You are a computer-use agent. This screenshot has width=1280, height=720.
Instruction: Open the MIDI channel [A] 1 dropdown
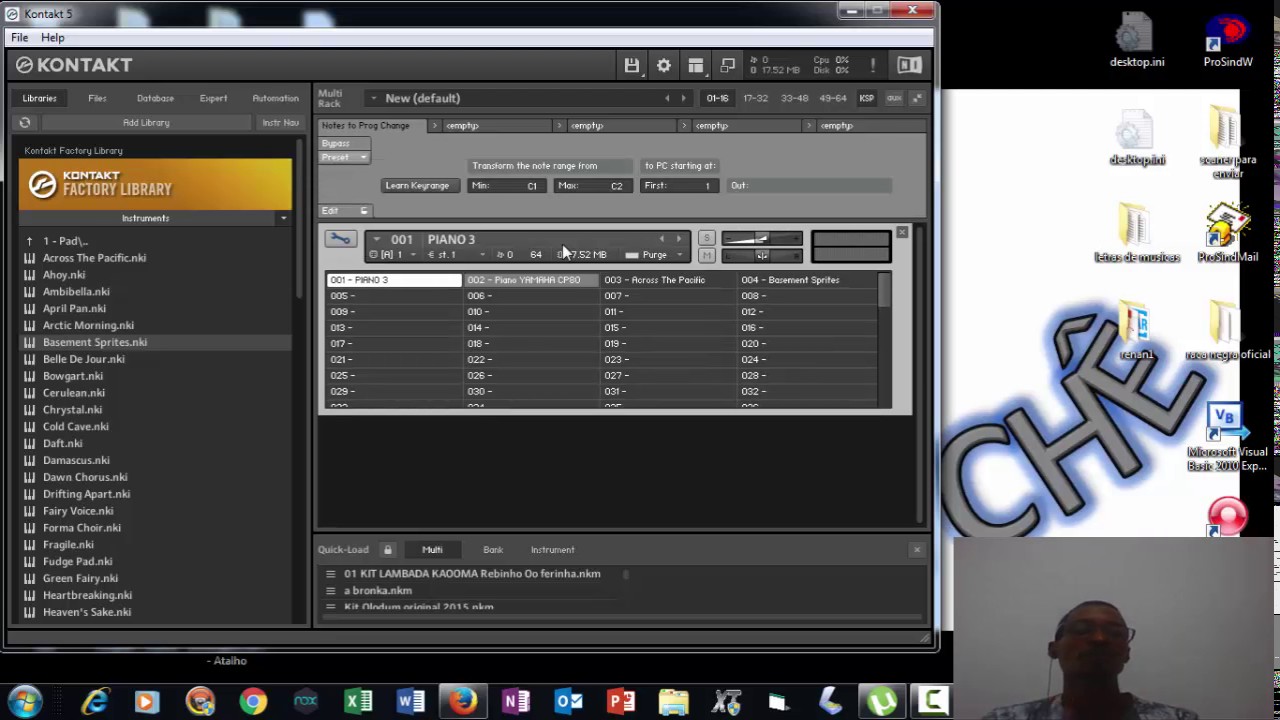click(x=395, y=255)
